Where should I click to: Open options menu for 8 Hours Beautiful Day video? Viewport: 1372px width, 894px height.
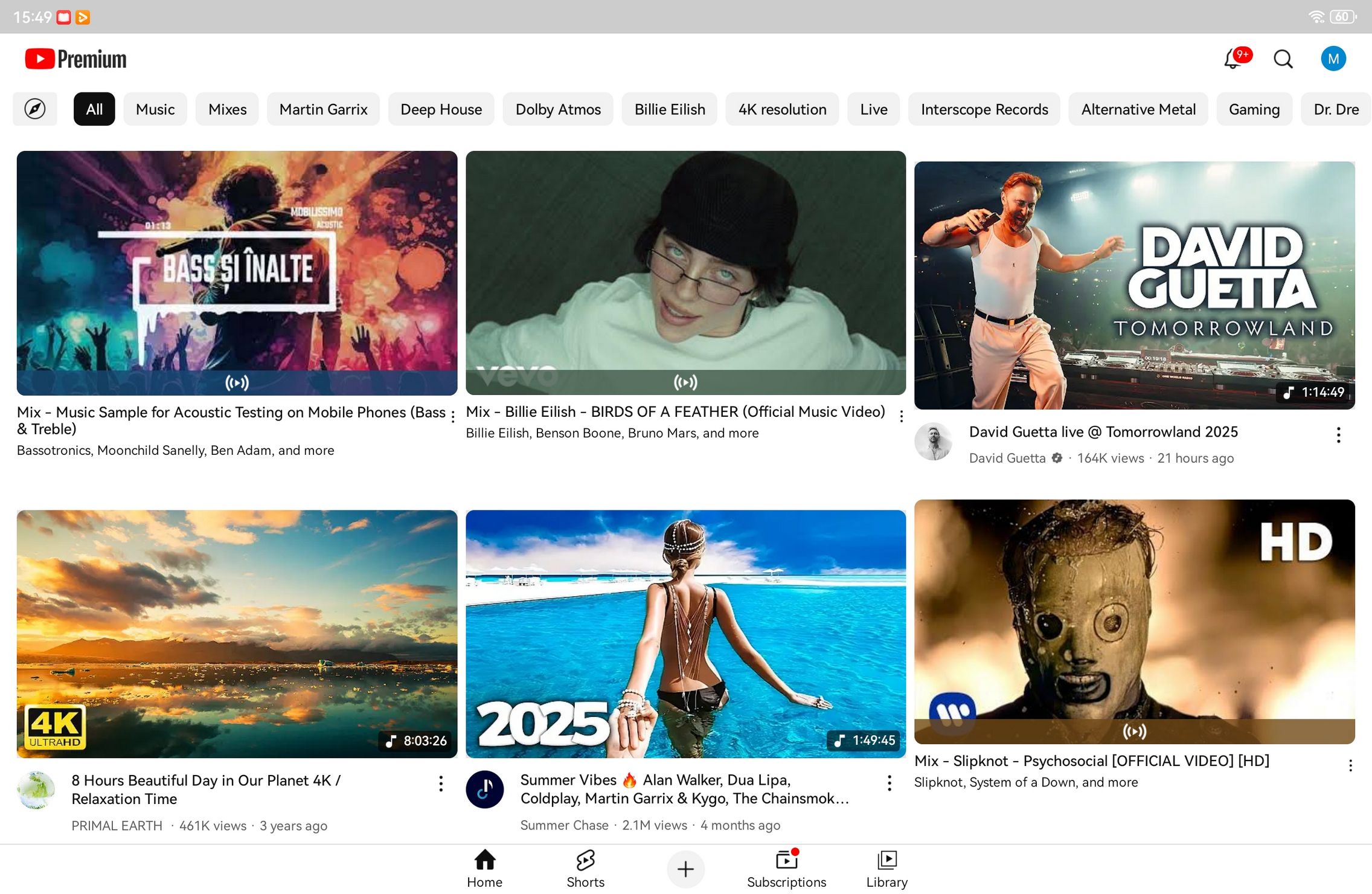(x=441, y=783)
